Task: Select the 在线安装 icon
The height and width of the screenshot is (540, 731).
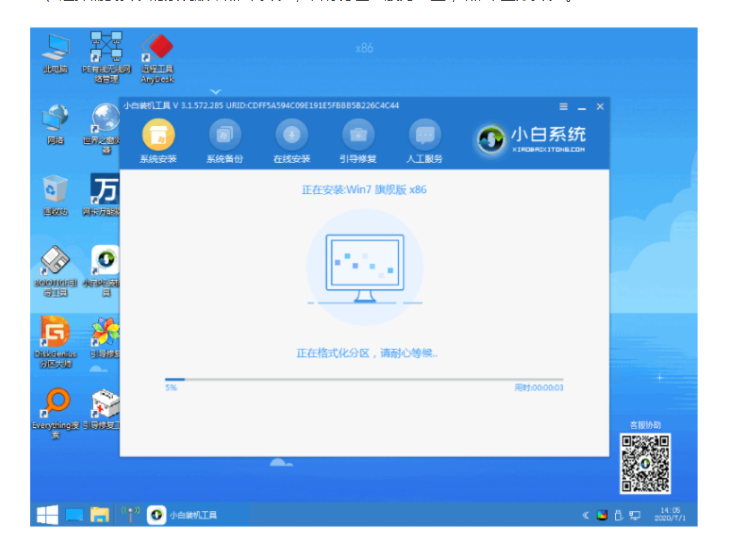Action: tap(291, 135)
